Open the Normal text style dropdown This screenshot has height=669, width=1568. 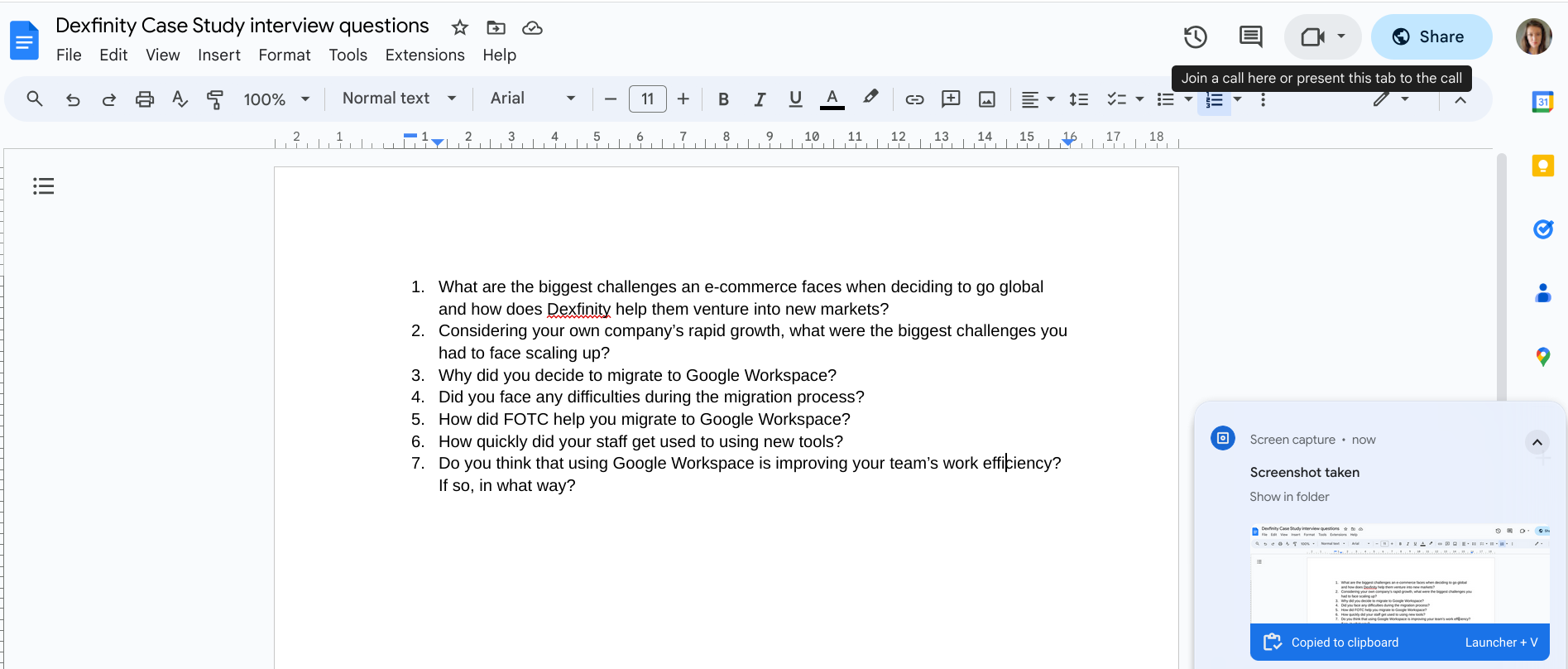coord(400,99)
